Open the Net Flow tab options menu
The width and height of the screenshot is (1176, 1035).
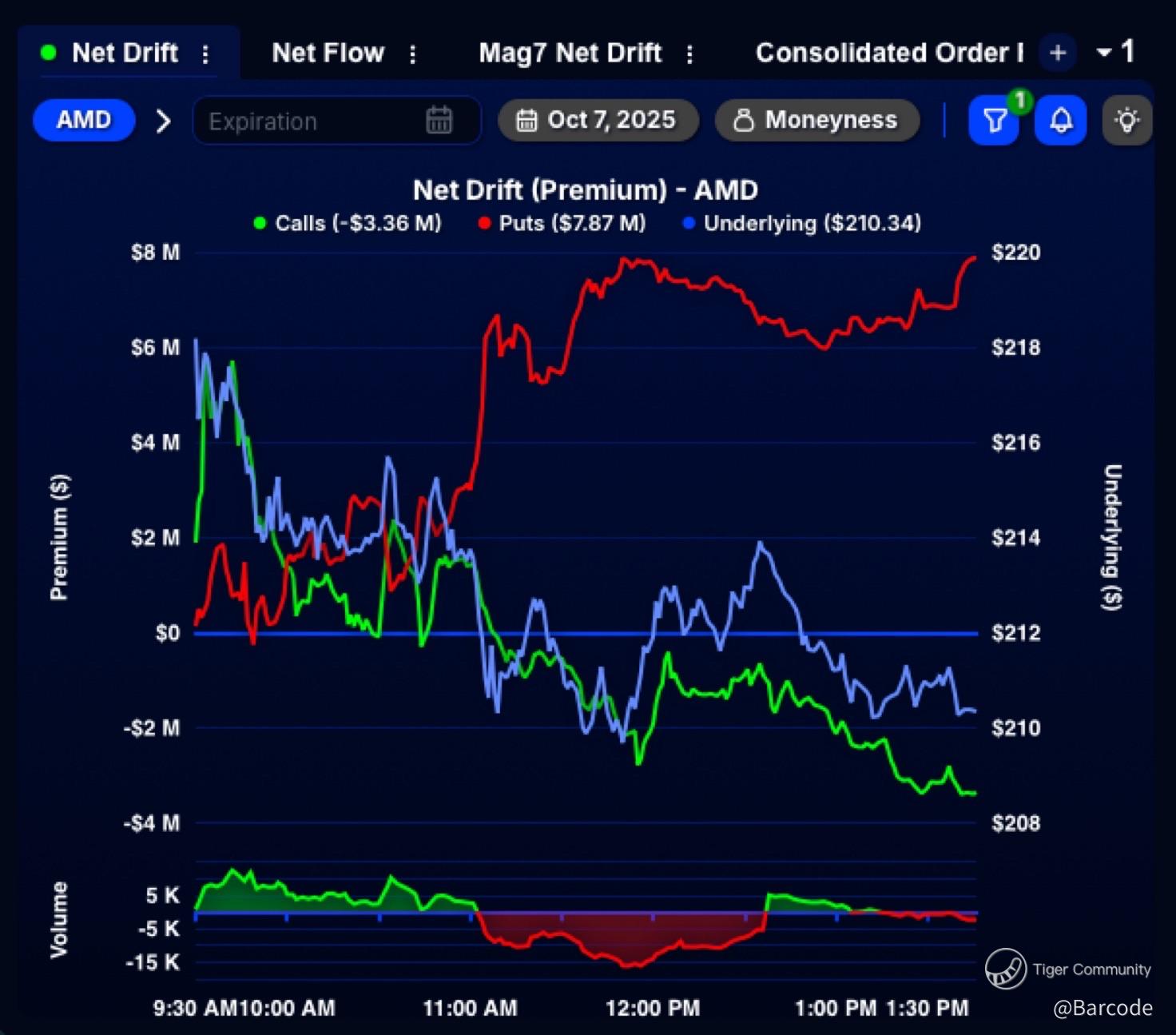coord(413,54)
